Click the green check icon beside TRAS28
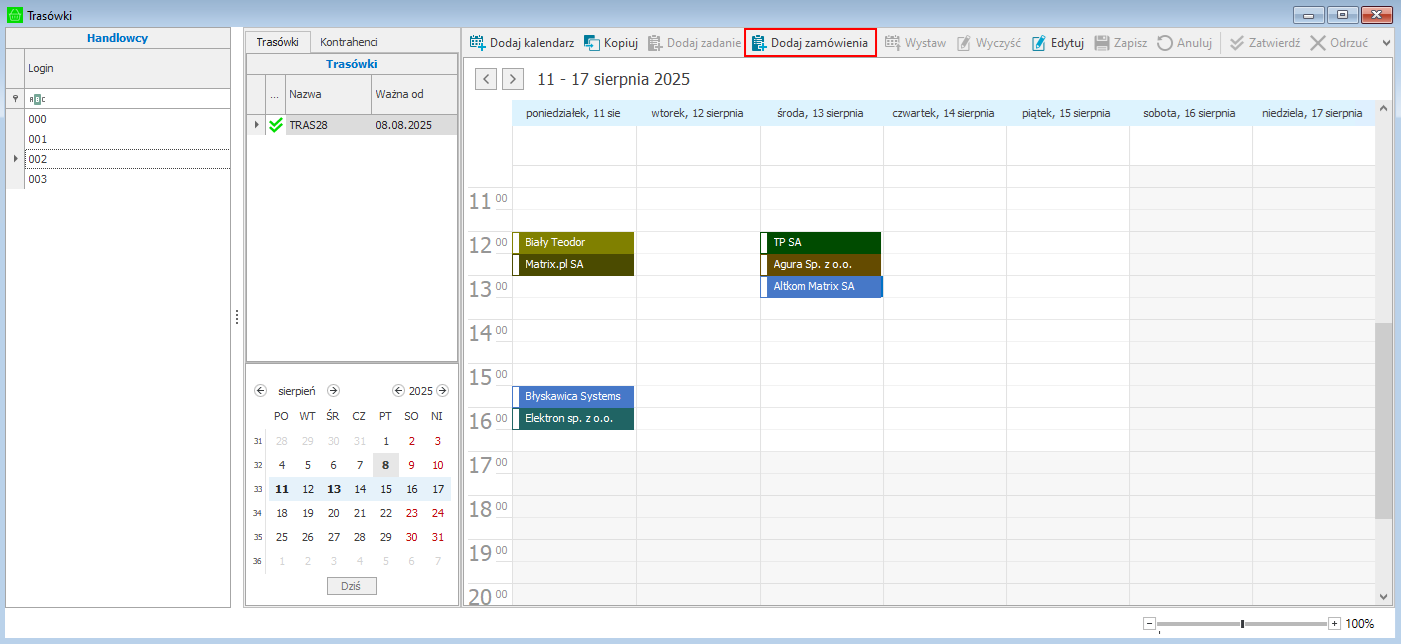 (x=276, y=125)
